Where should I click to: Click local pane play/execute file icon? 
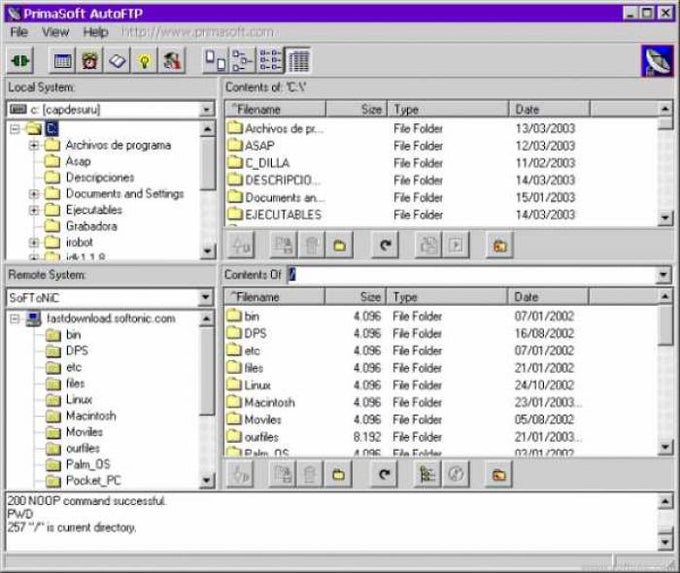pos(455,245)
